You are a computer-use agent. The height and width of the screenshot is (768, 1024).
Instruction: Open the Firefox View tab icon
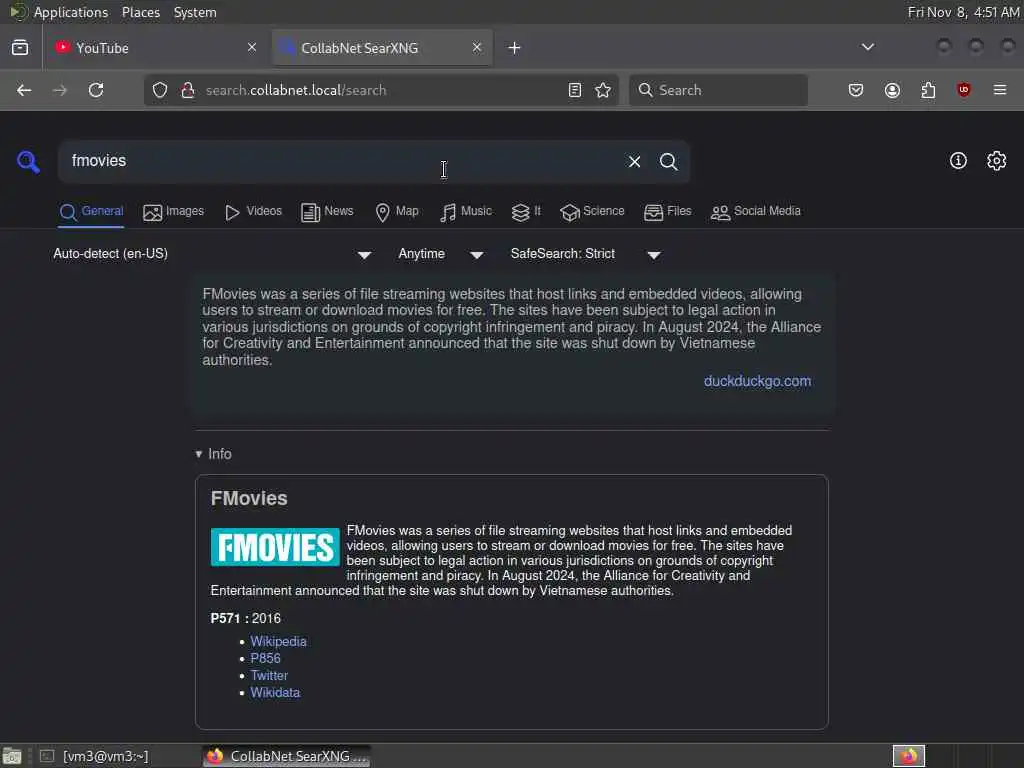coord(20,48)
